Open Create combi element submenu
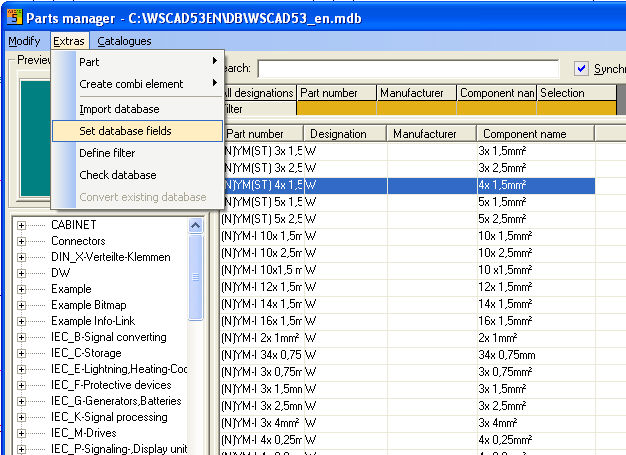 tap(137, 84)
